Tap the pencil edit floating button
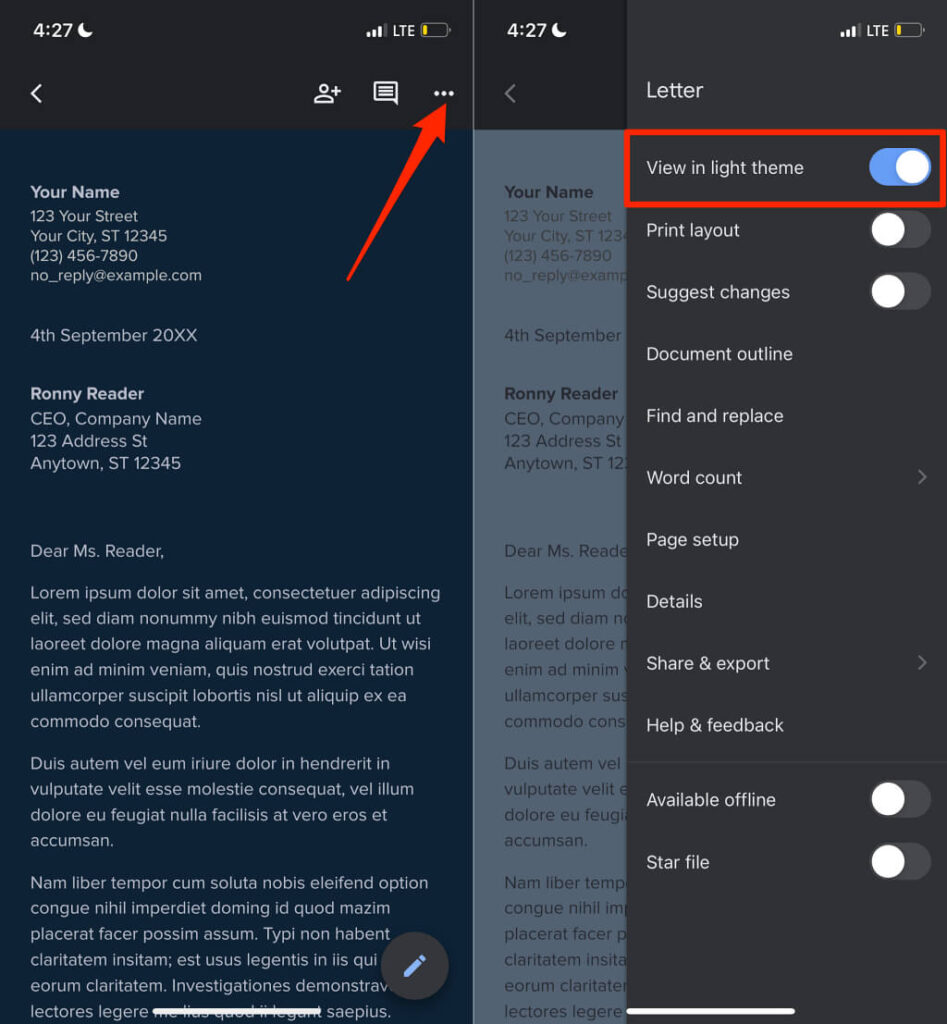The width and height of the screenshot is (947, 1024). (415, 966)
